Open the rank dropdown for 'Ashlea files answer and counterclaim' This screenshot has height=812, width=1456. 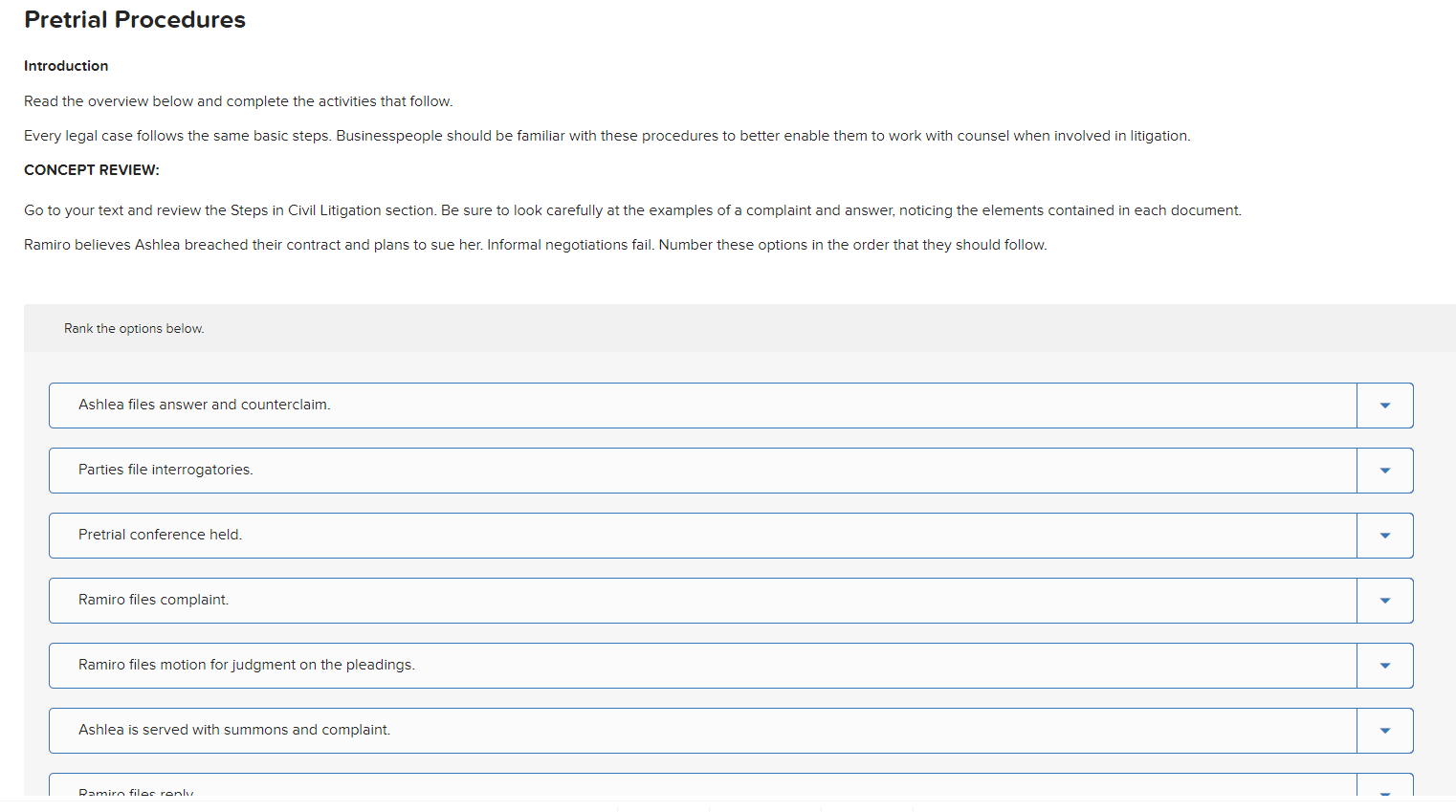point(1384,405)
